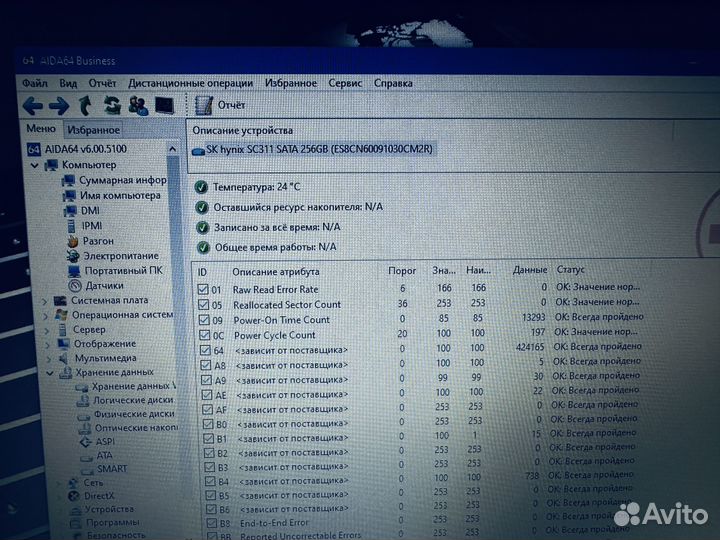
Task: Toggle checkbox for 01 Raw Read Error Rate
Action: click(x=202, y=289)
